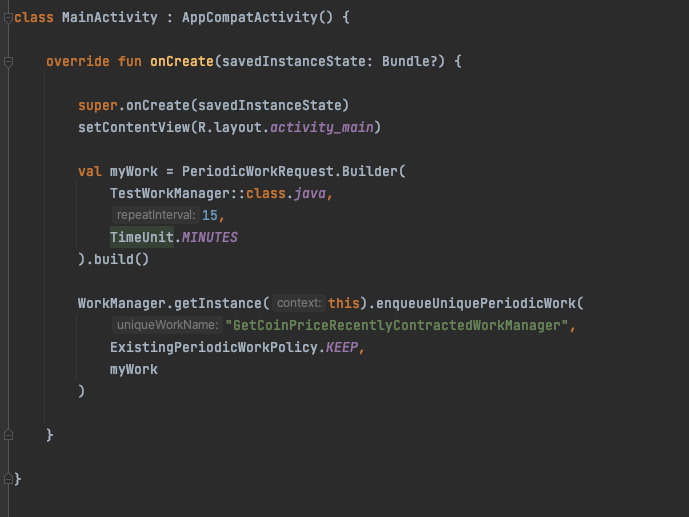689x517 pixels.
Task: Click 'enqueueUniquePeriodicWork' method call
Action: (x=475, y=303)
